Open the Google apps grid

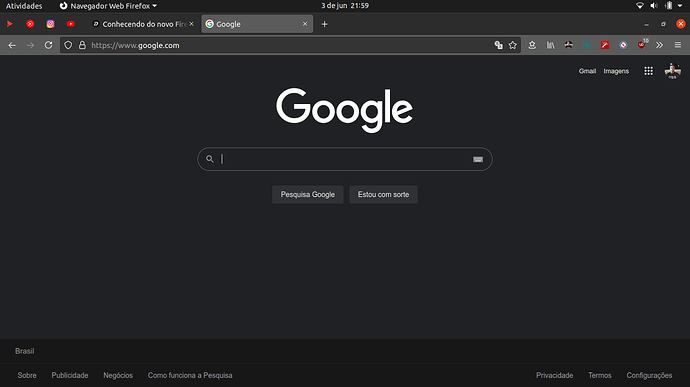click(648, 71)
